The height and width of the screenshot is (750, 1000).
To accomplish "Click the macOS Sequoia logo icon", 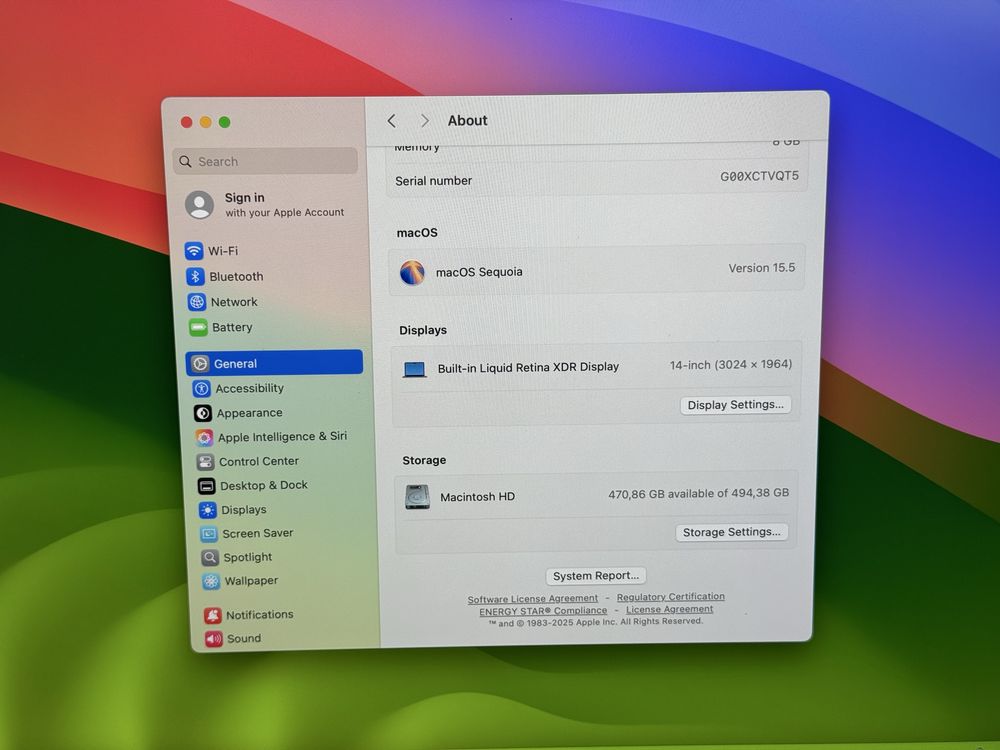I will click(x=412, y=272).
